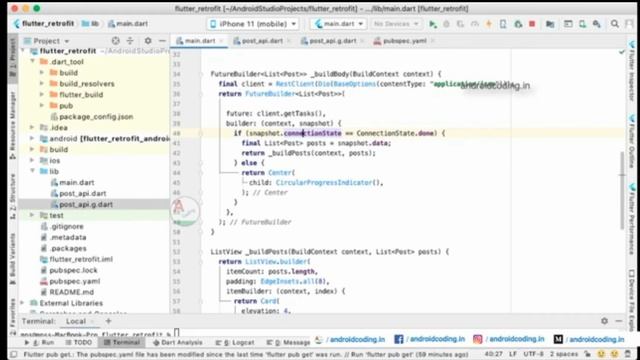Open the iPhone 11 device selector dropdown
This screenshot has width=640, height=360.
[253, 24]
